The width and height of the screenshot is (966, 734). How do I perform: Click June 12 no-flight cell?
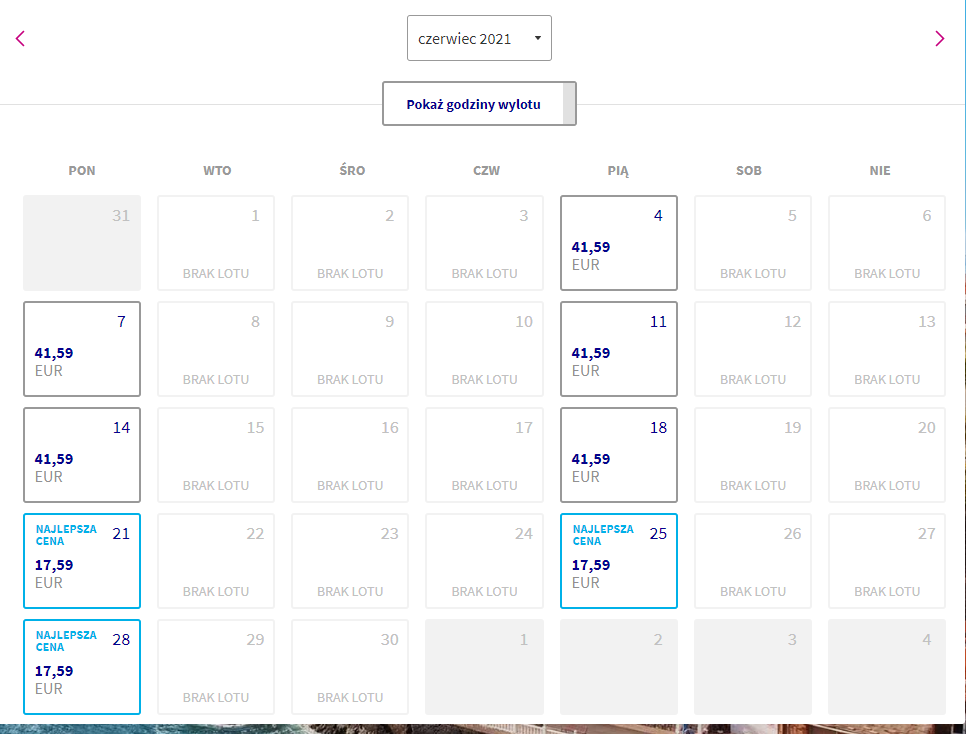tap(753, 349)
